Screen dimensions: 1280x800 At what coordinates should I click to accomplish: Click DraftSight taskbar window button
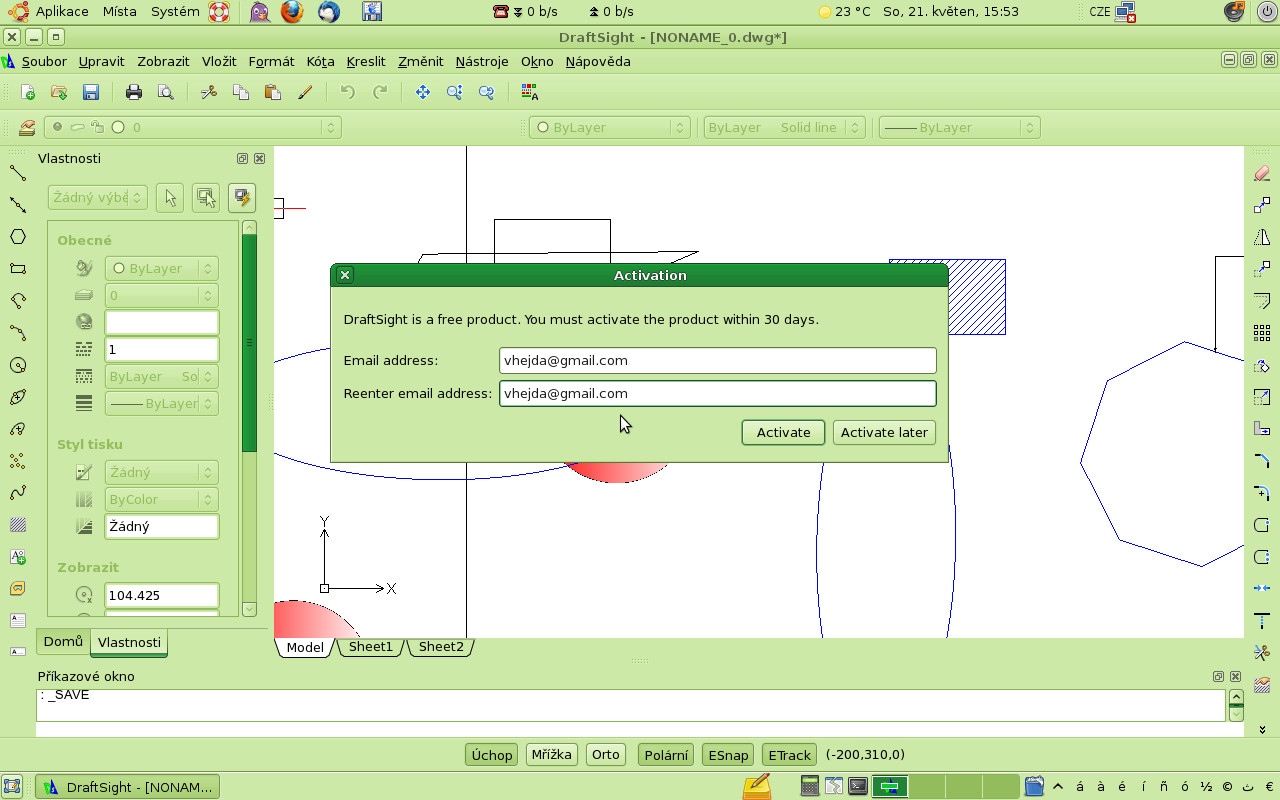pyautogui.click(x=127, y=787)
